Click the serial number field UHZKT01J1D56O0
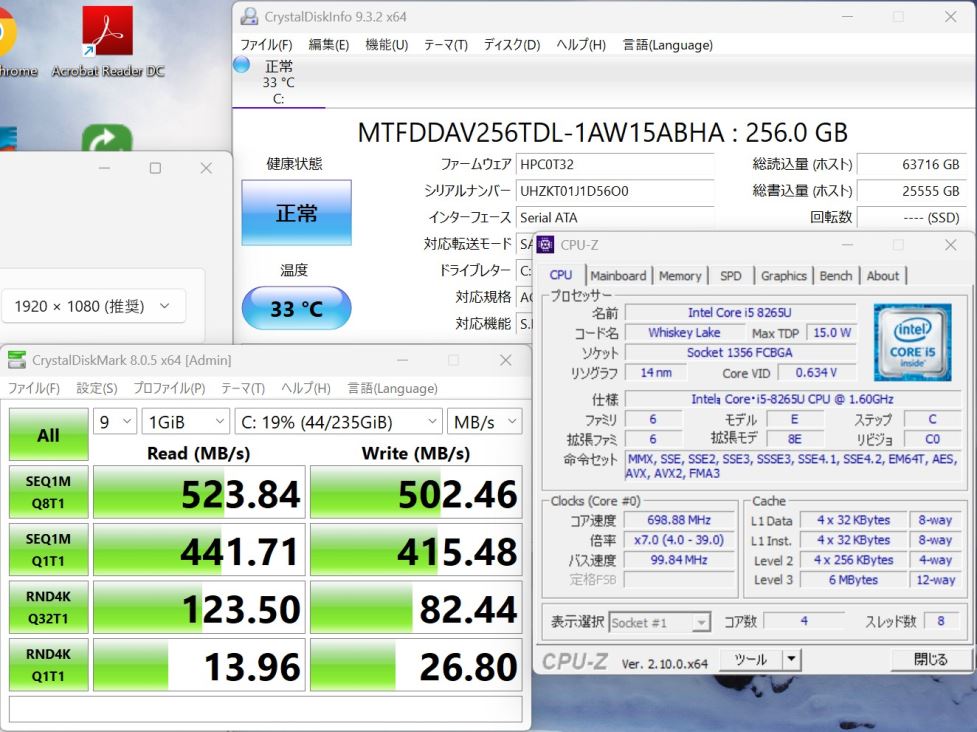The height and width of the screenshot is (732, 977). [615, 191]
